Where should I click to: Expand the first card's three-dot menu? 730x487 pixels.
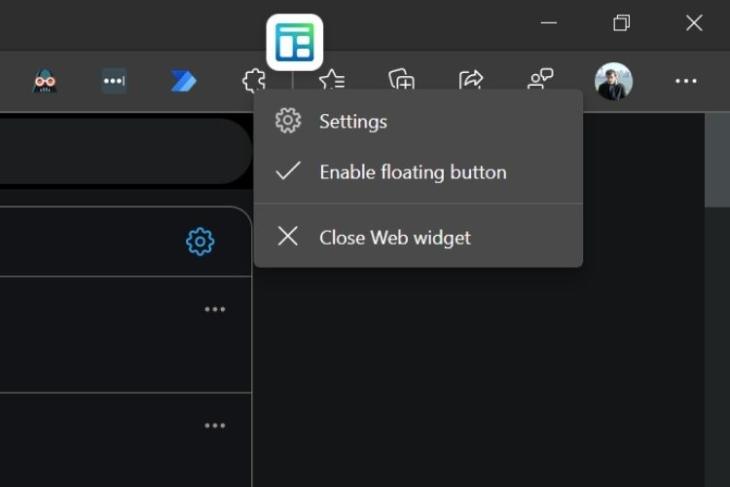(215, 309)
